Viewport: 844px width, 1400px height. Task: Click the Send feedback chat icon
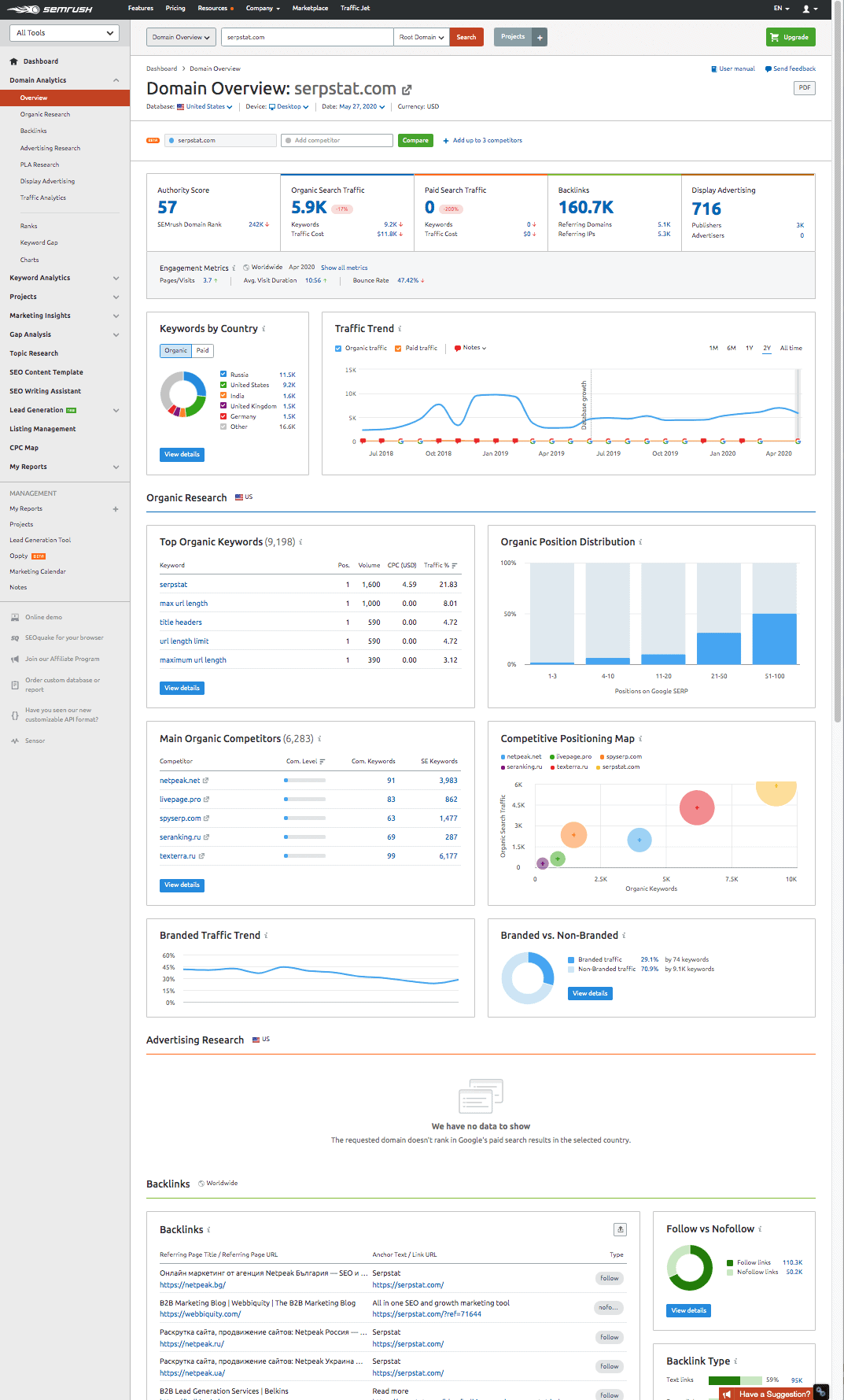pos(768,69)
